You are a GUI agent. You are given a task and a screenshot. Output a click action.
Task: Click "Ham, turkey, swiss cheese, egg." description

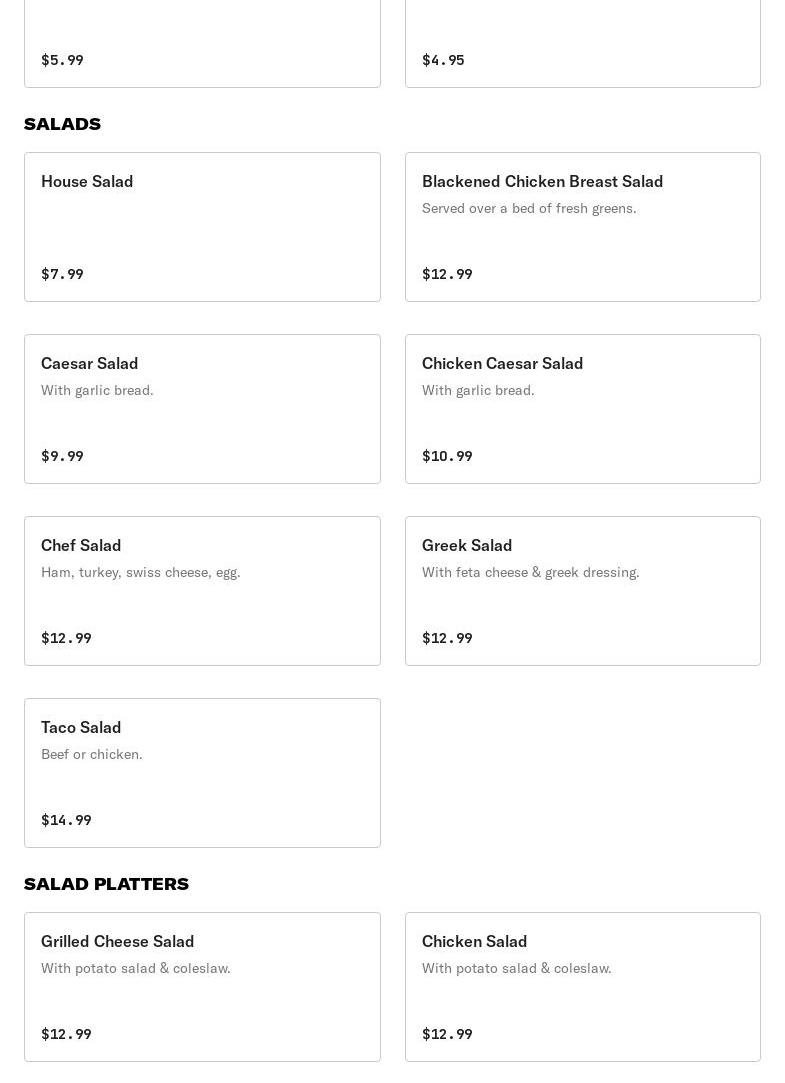141,572
